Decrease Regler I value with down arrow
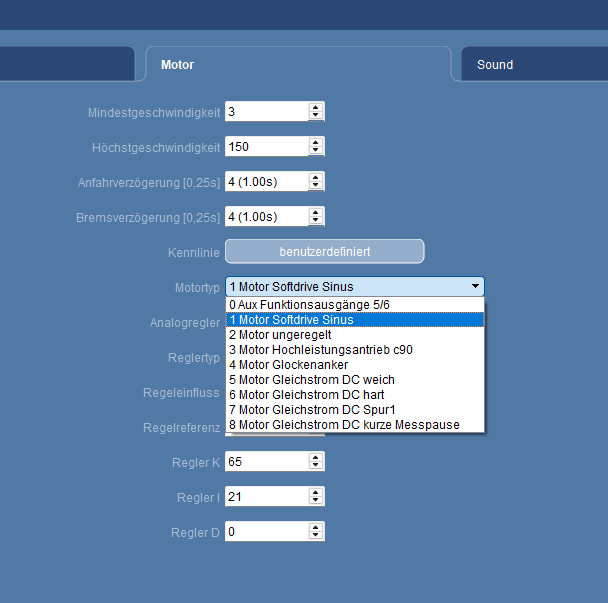This screenshot has width=608, height=603. 316,501
